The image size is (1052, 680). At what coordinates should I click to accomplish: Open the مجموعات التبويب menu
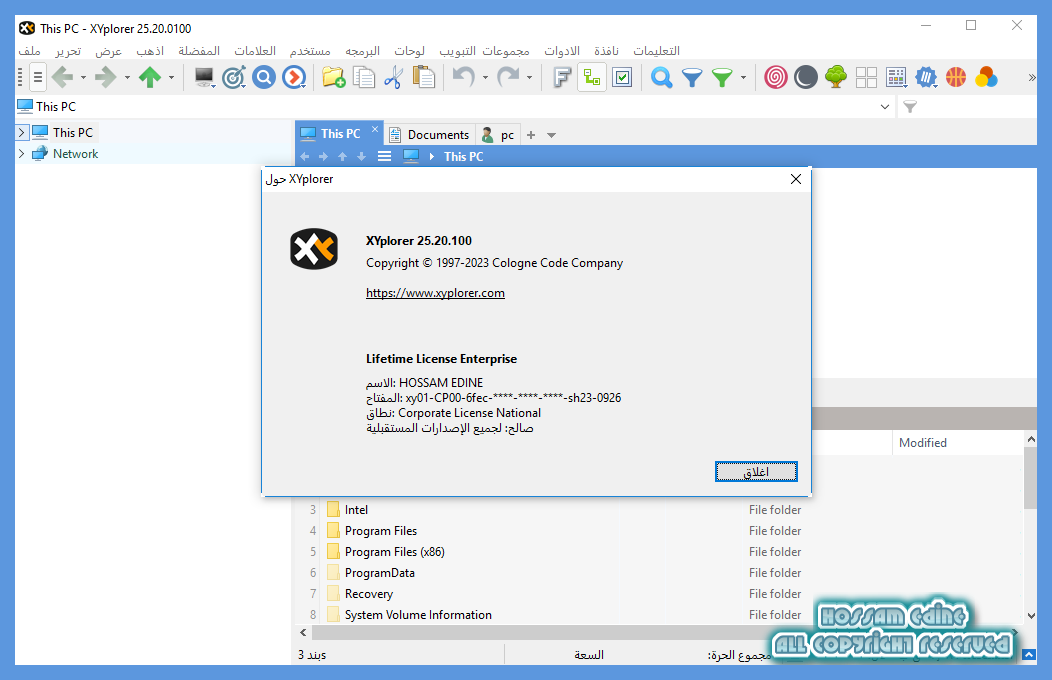point(484,51)
